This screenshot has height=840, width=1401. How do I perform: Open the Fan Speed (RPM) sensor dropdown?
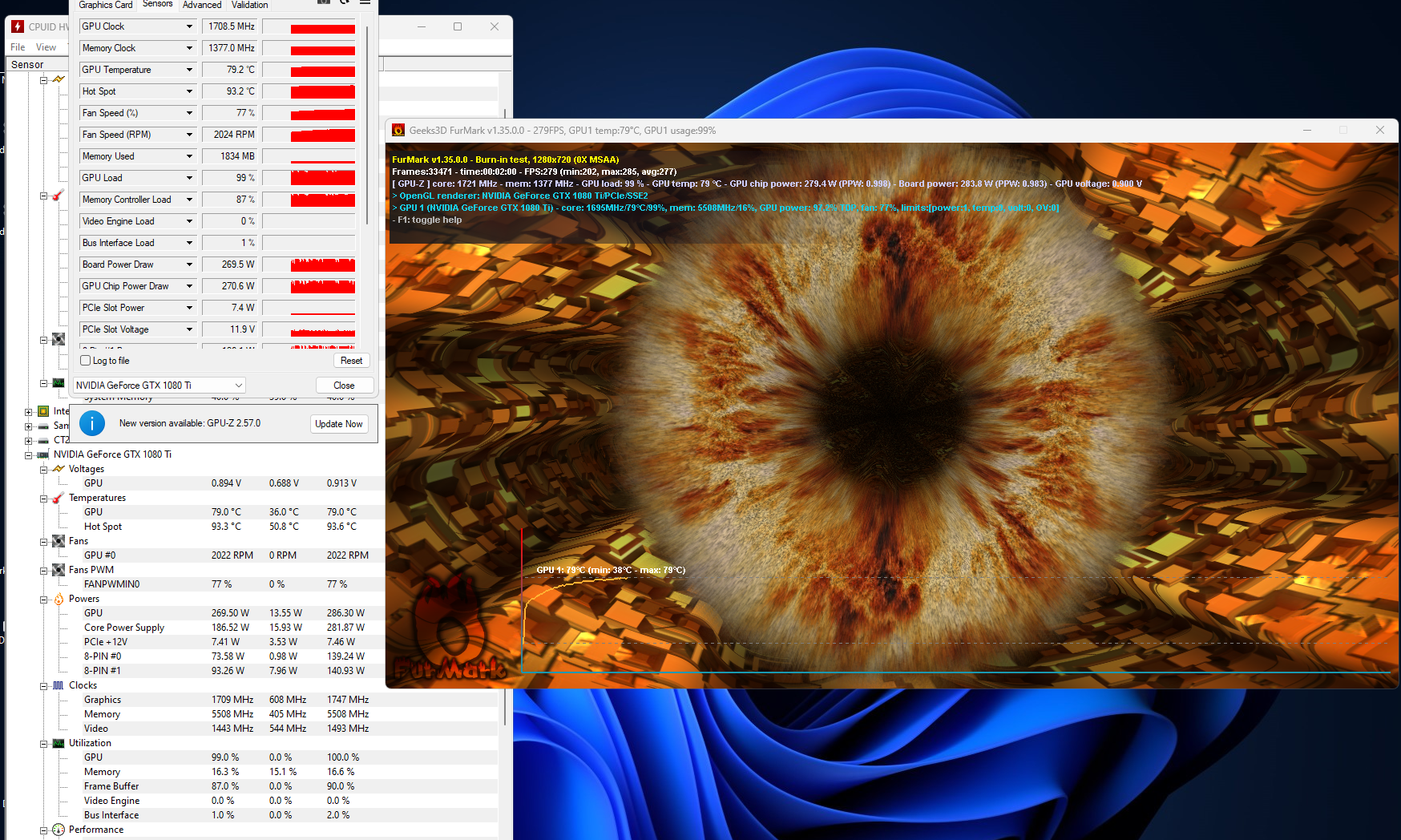point(189,135)
